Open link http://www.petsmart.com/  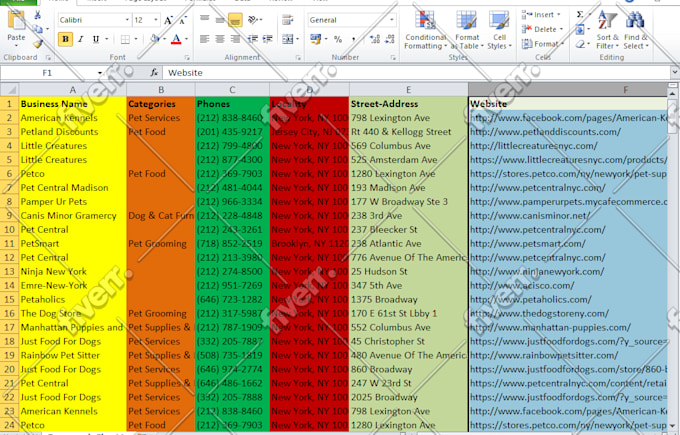coord(528,243)
